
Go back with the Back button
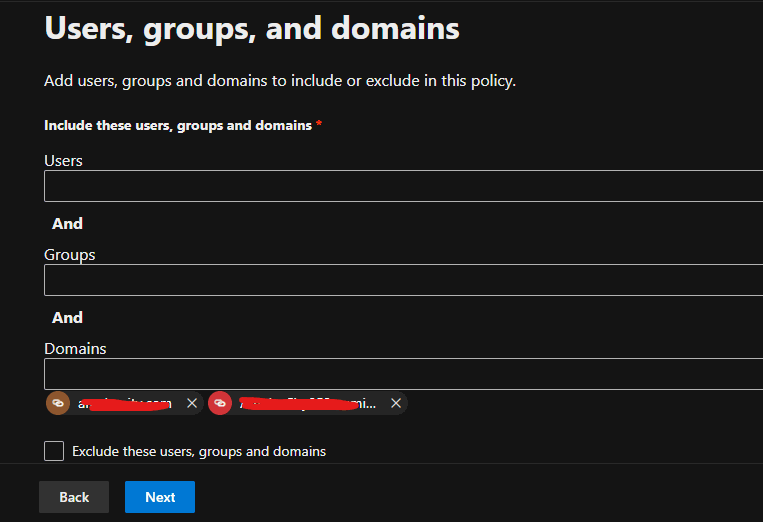74,497
